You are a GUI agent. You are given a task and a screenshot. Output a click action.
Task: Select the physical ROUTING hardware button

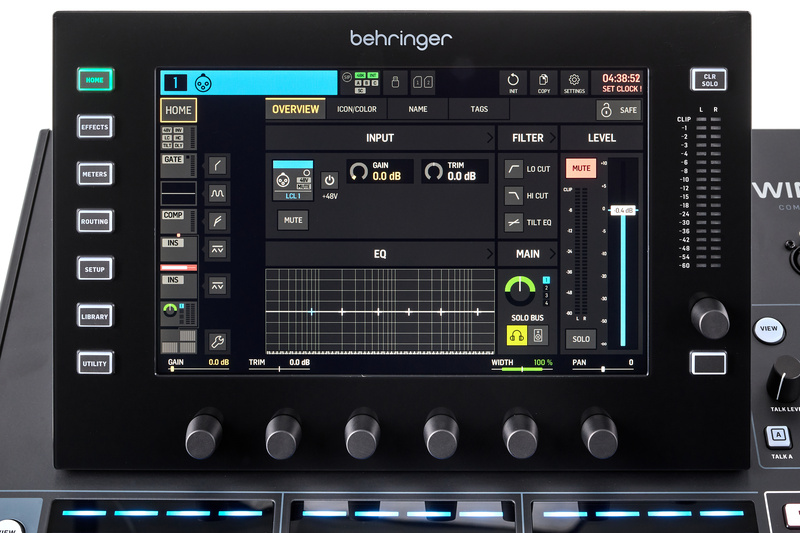point(95,221)
